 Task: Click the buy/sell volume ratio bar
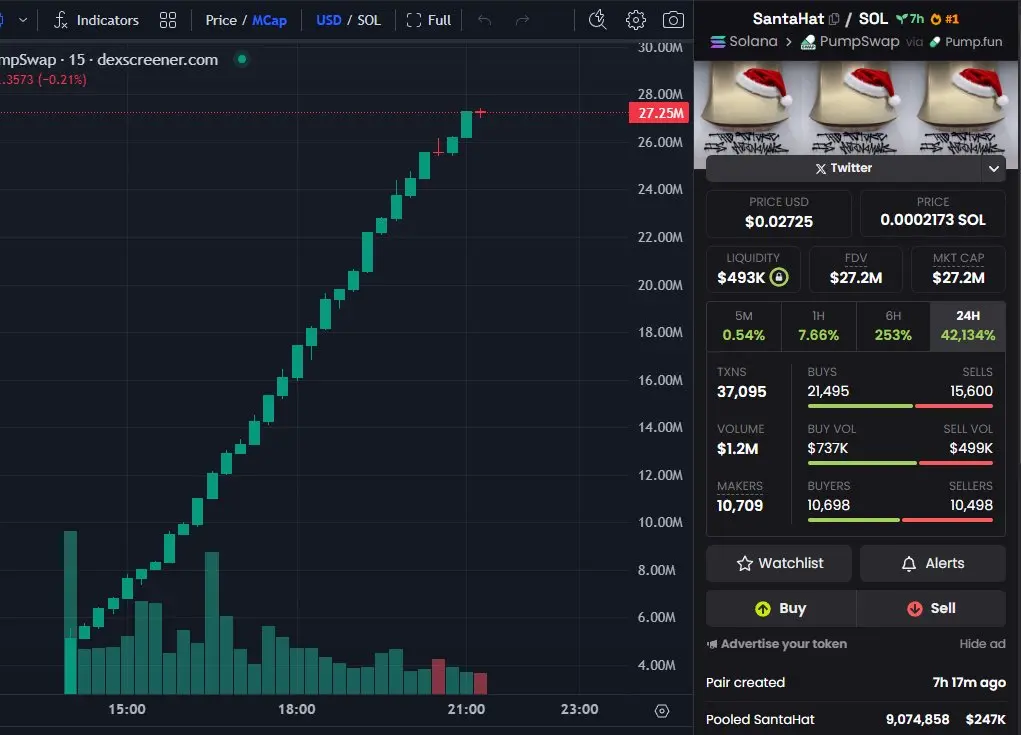point(900,463)
